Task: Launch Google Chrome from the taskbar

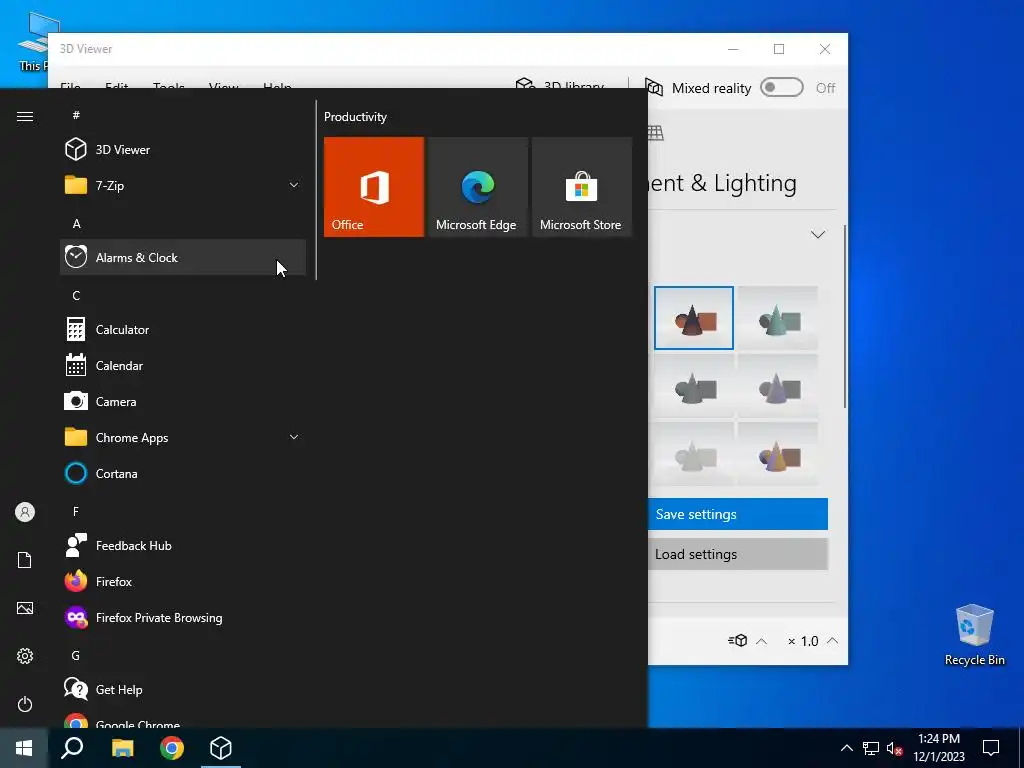Action: tap(172, 748)
